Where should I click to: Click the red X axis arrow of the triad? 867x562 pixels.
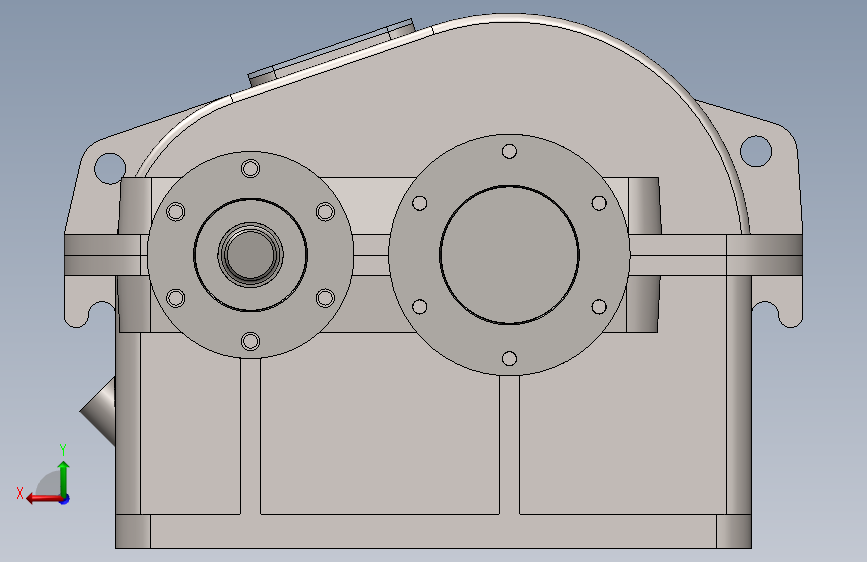tap(43, 499)
